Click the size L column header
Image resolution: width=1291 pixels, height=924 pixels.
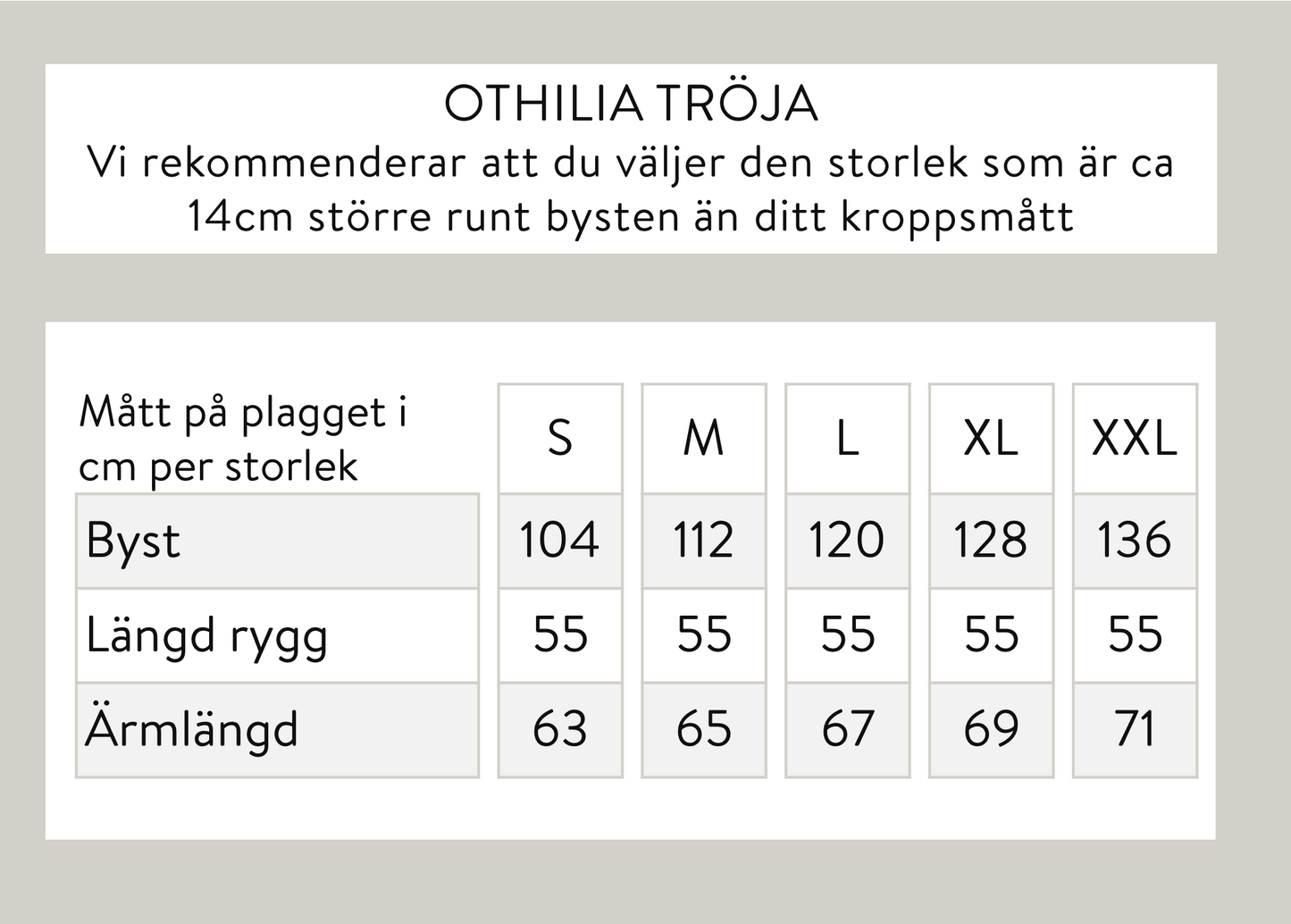(847, 439)
